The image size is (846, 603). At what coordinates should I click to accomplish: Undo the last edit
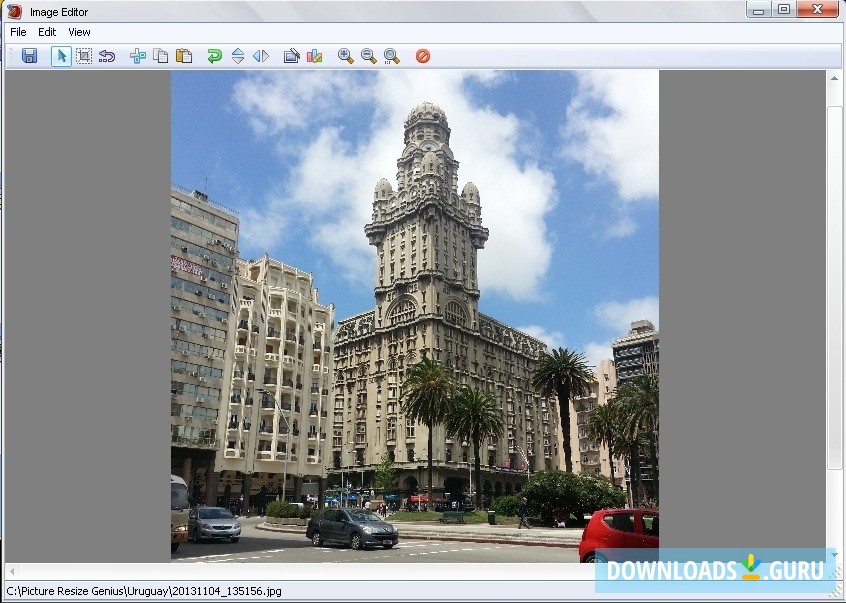coord(107,56)
